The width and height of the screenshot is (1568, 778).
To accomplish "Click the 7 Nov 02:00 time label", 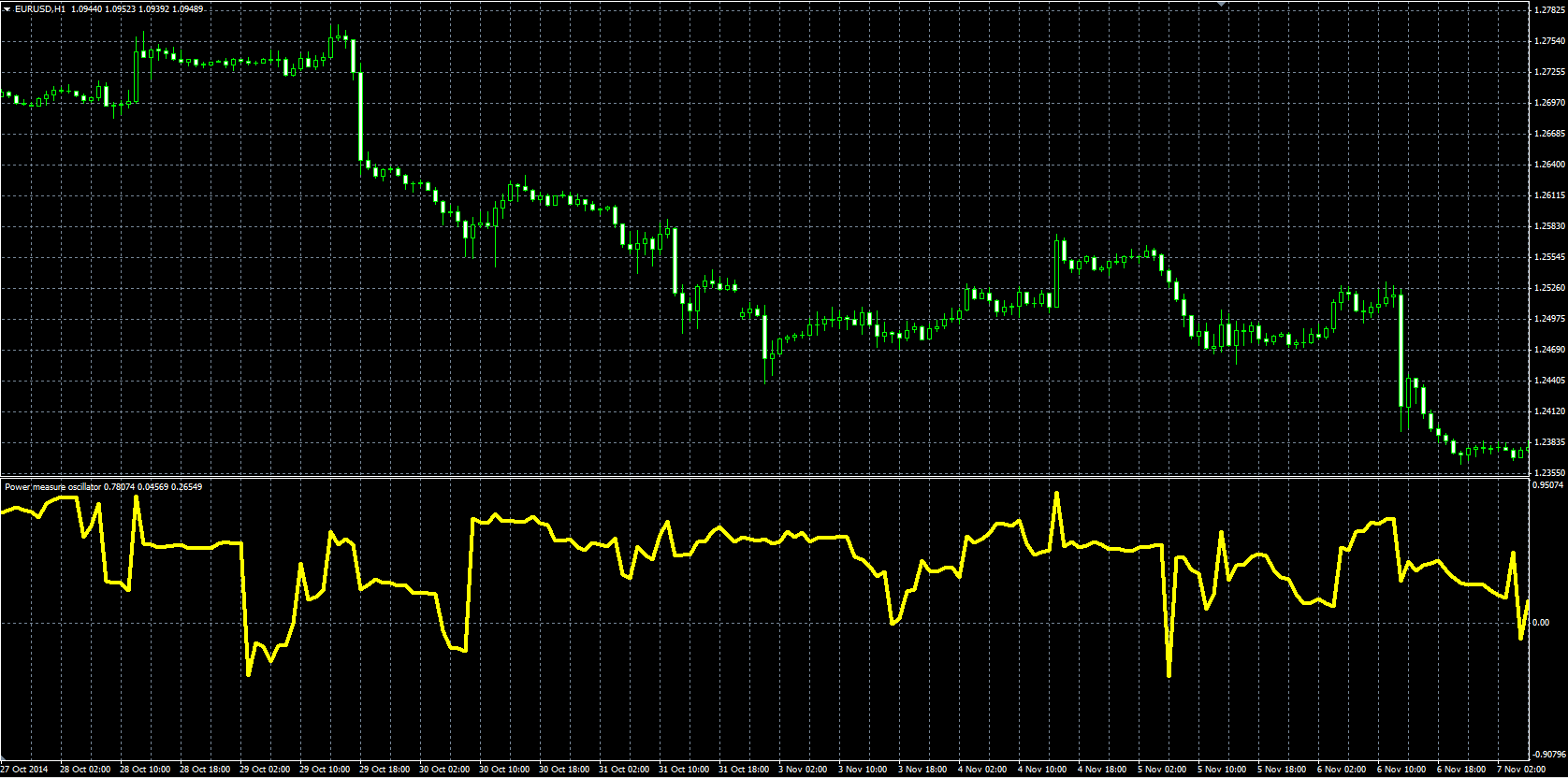I will [x=1521, y=770].
